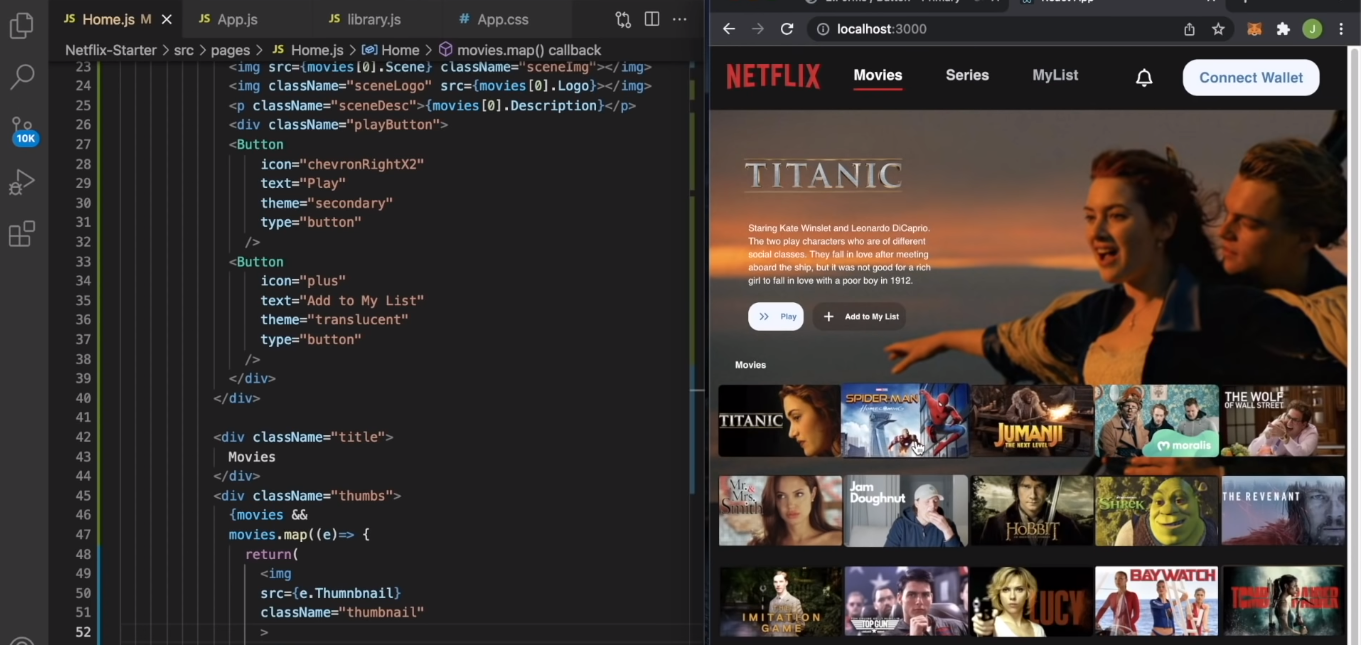Open The Revenant thumbnail
The width and height of the screenshot is (1361, 645).
click(1283, 510)
